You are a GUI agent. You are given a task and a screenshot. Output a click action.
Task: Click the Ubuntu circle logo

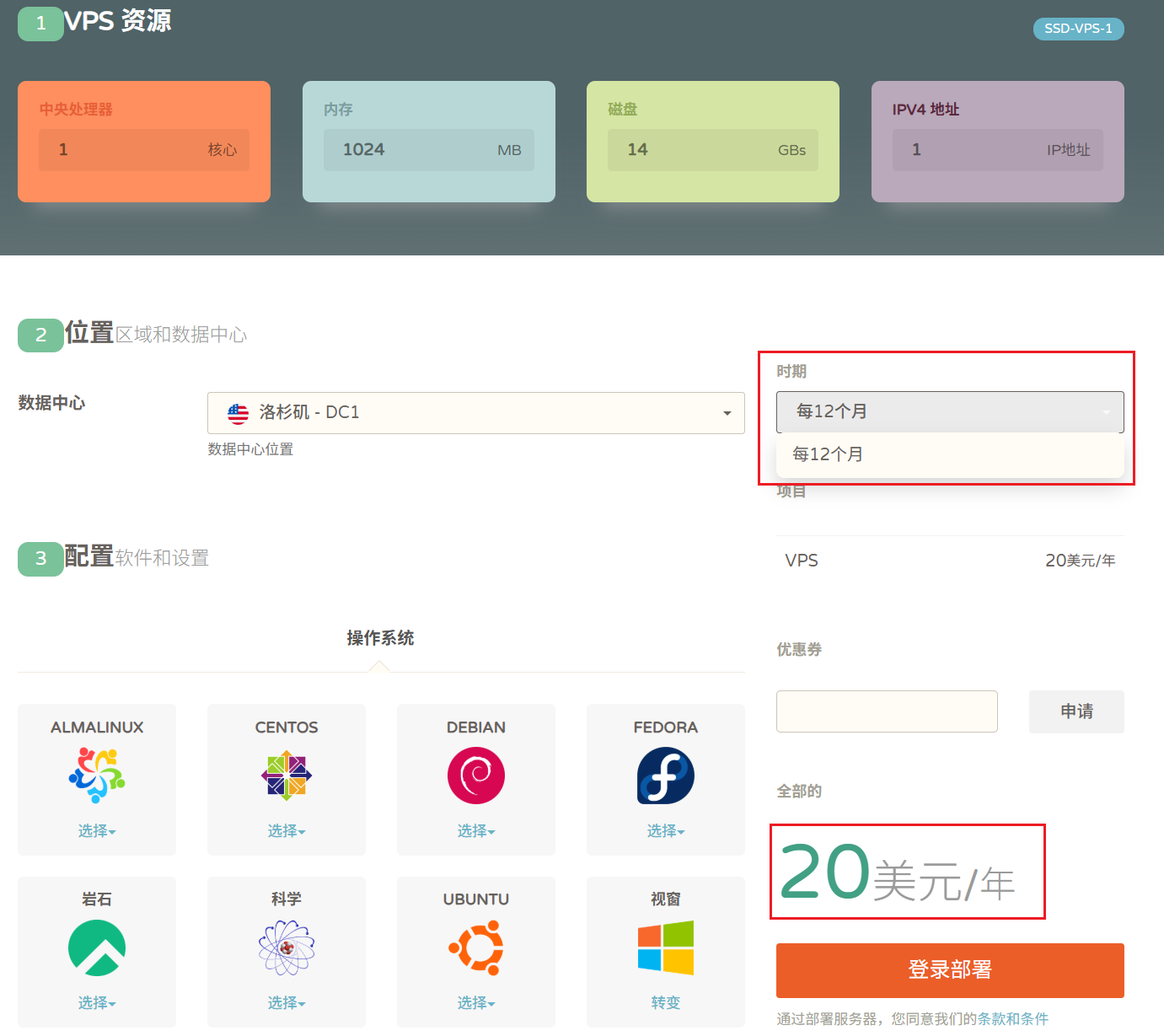tap(476, 947)
